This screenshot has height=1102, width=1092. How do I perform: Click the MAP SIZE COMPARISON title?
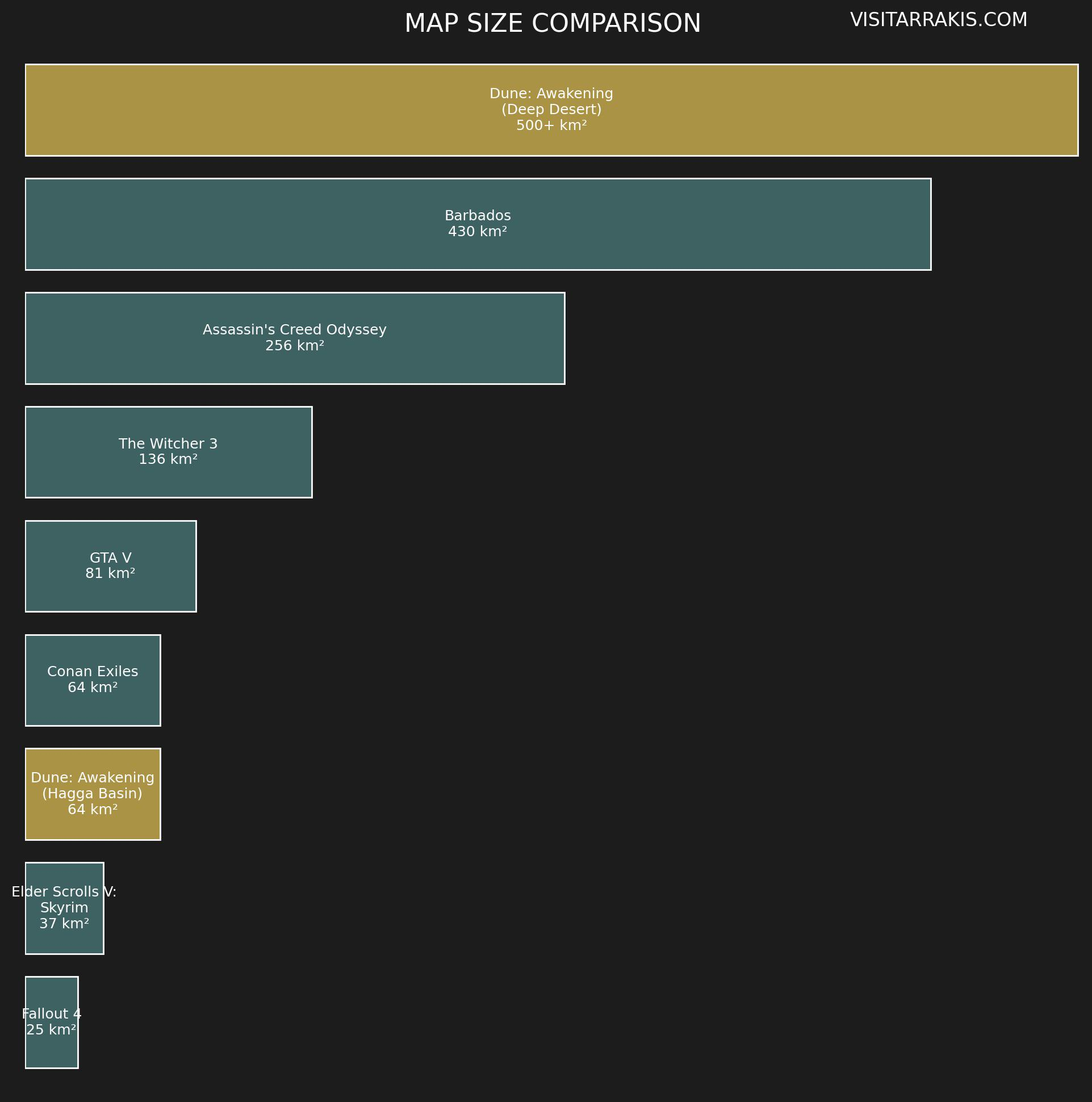pos(553,24)
